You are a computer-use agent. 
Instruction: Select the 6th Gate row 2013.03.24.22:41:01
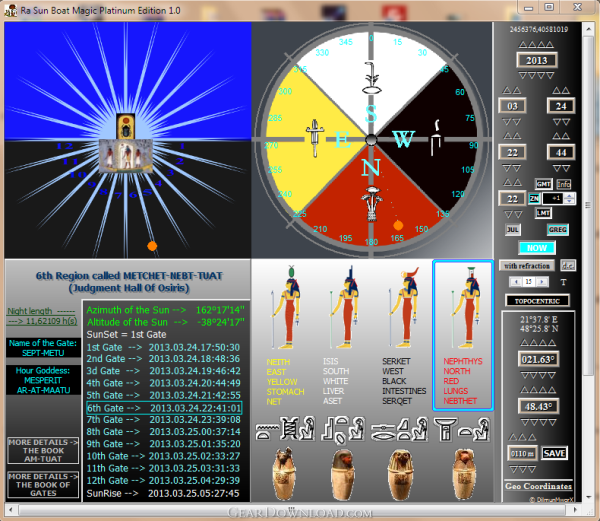164,408
